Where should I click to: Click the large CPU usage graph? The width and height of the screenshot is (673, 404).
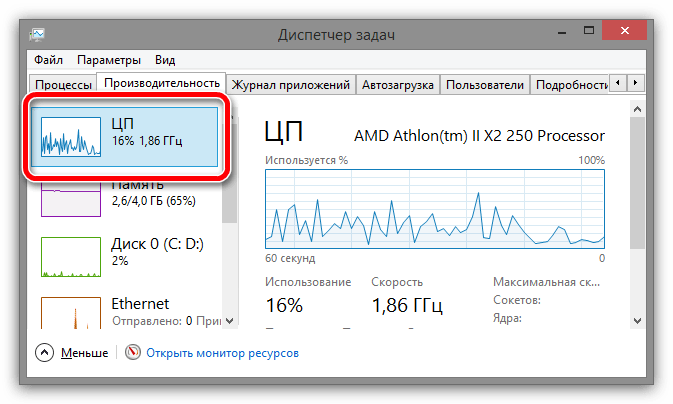(435, 209)
